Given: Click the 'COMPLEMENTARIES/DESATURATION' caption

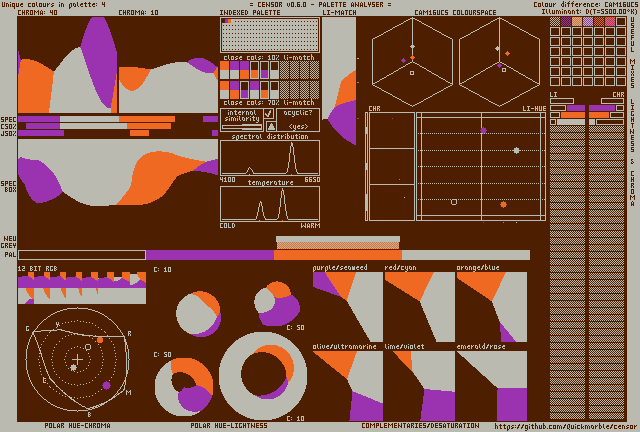Looking at the screenshot, I should 420,425.
